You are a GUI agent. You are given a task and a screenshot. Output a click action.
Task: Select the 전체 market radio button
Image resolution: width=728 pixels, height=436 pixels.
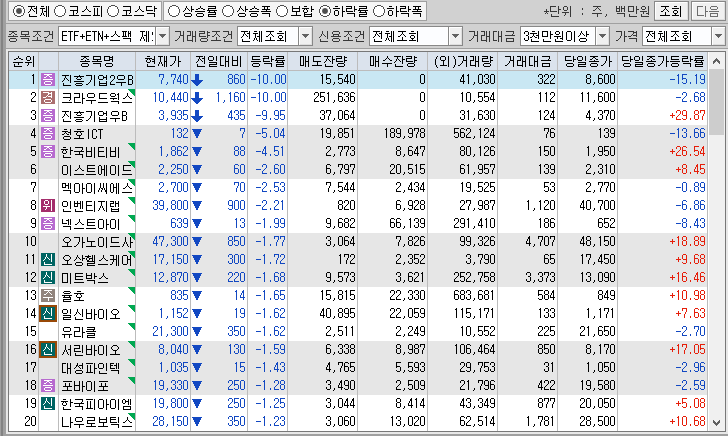click(19, 11)
